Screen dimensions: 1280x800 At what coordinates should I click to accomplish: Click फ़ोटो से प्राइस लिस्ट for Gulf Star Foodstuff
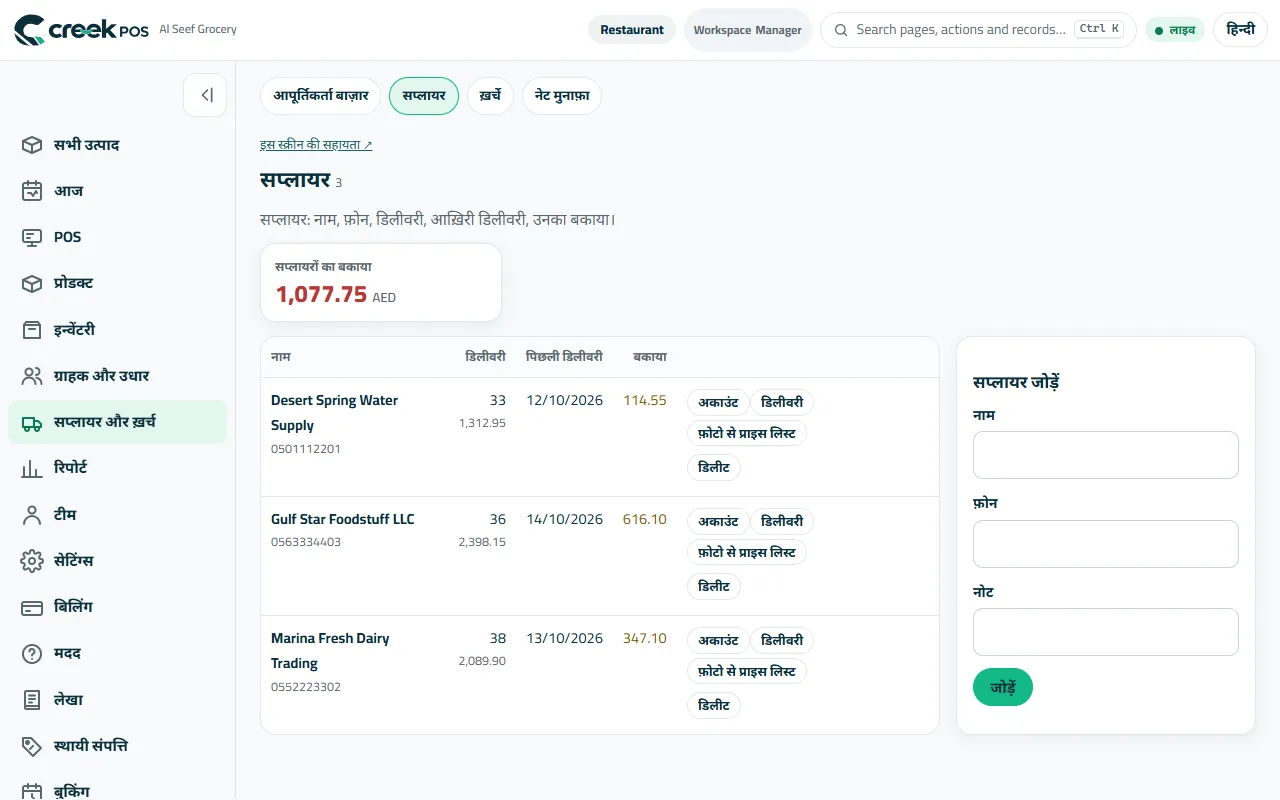click(747, 552)
